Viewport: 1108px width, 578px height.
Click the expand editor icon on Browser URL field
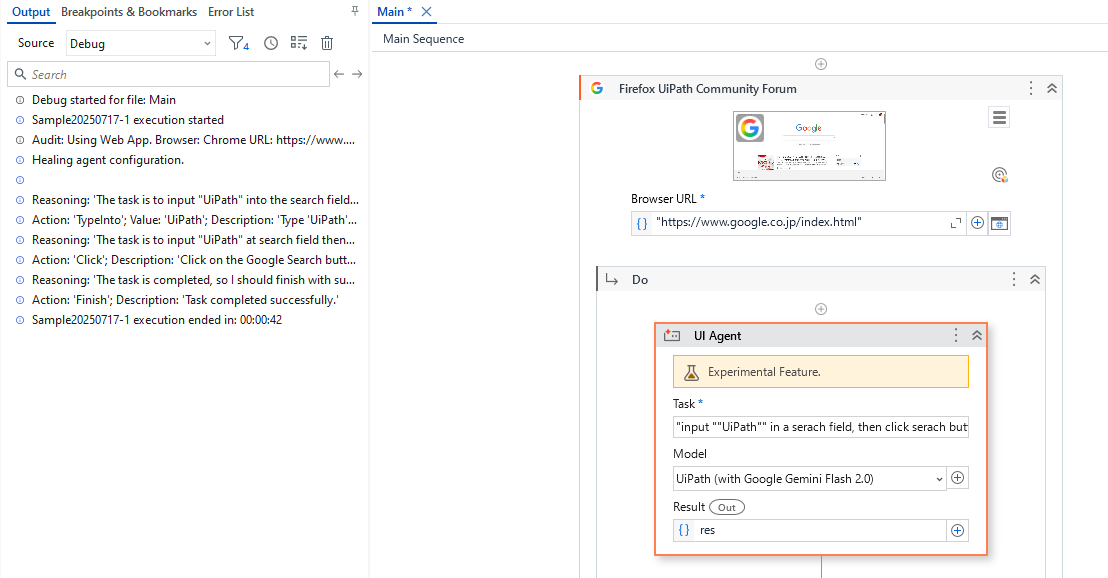[955, 222]
